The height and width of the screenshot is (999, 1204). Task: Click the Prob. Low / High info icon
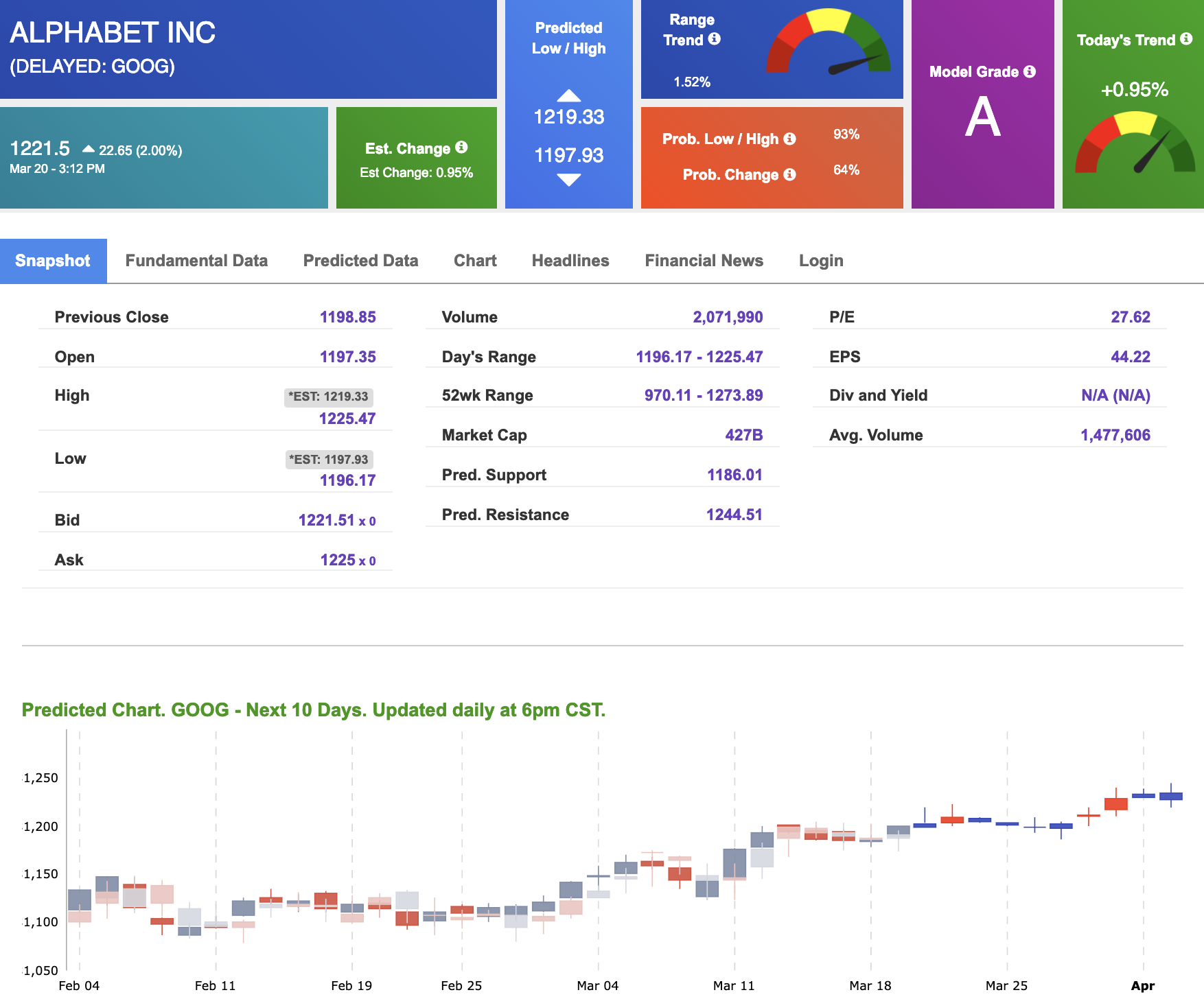[x=790, y=139]
